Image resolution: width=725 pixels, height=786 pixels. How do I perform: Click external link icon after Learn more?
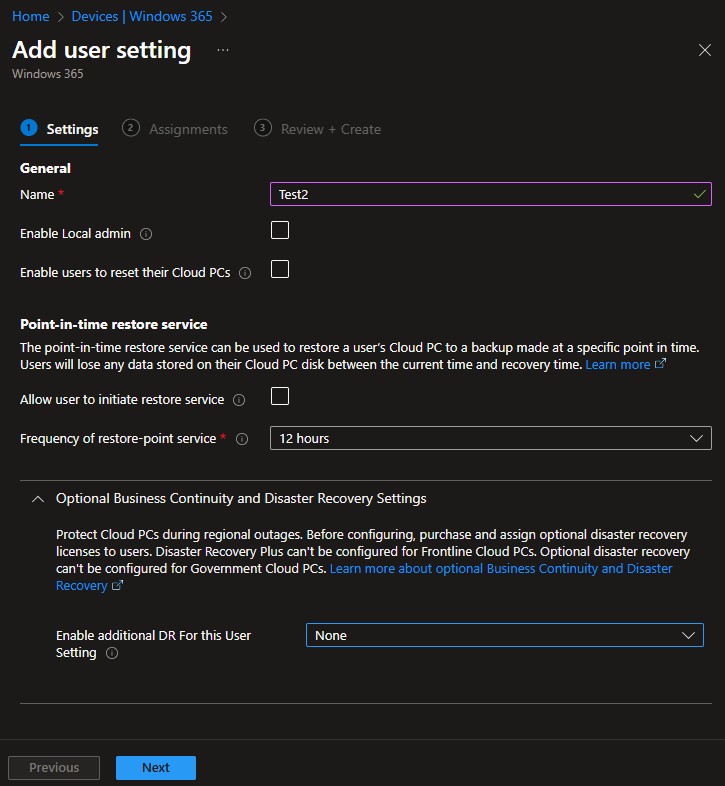[x=660, y=365]
